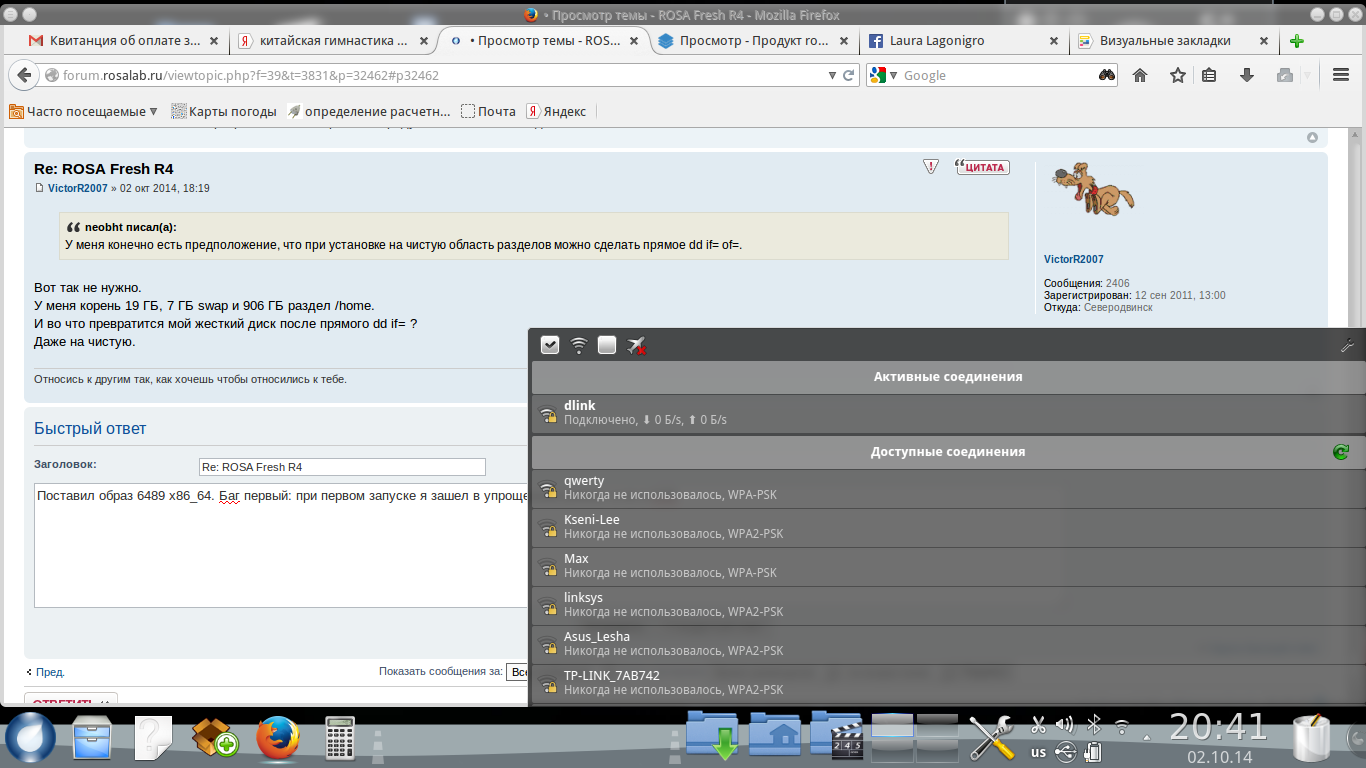Go back to the previous page
The width and height of the screenshot is (1366, 768).
click(25, 75)
